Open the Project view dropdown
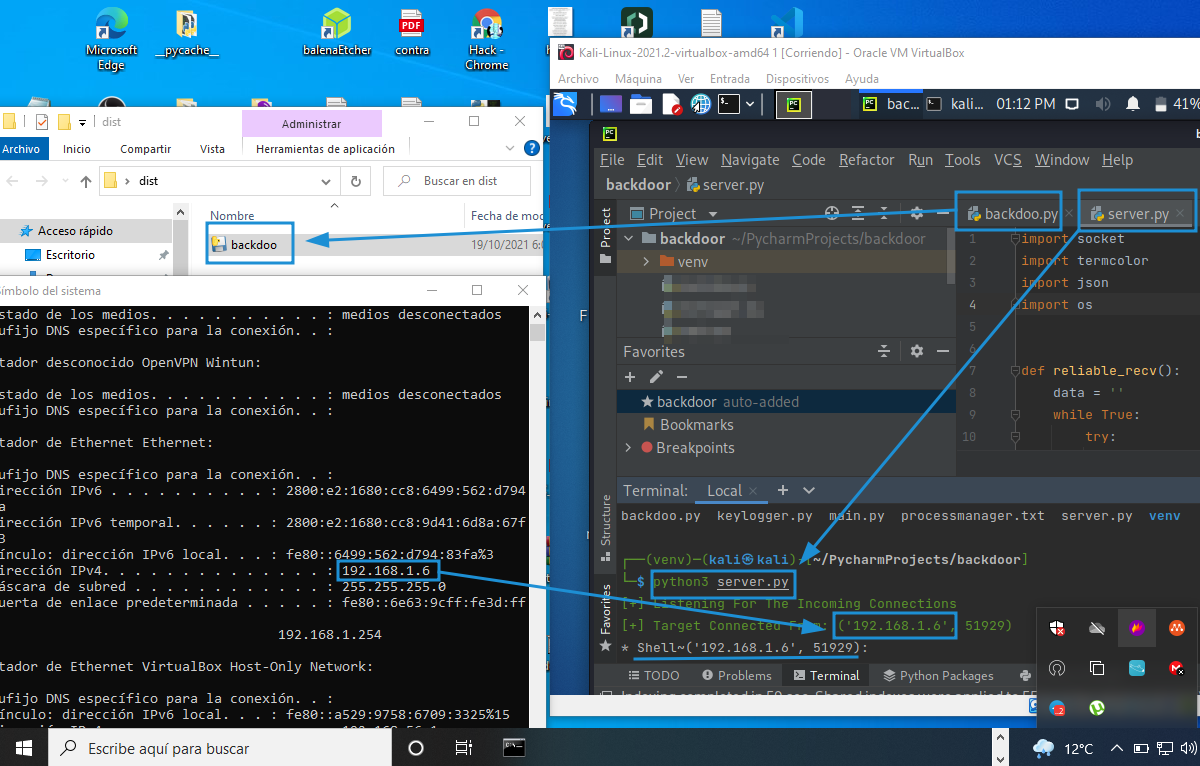 click(713, 214)
